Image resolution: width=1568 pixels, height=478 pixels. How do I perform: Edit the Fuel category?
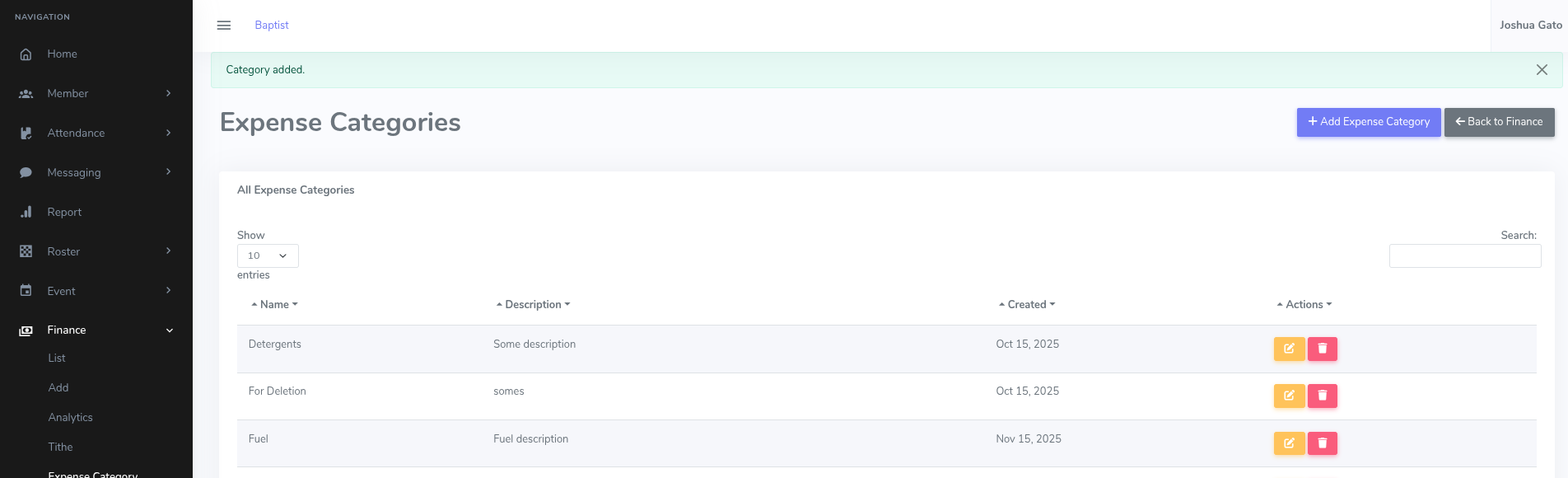pos(1289,443)
